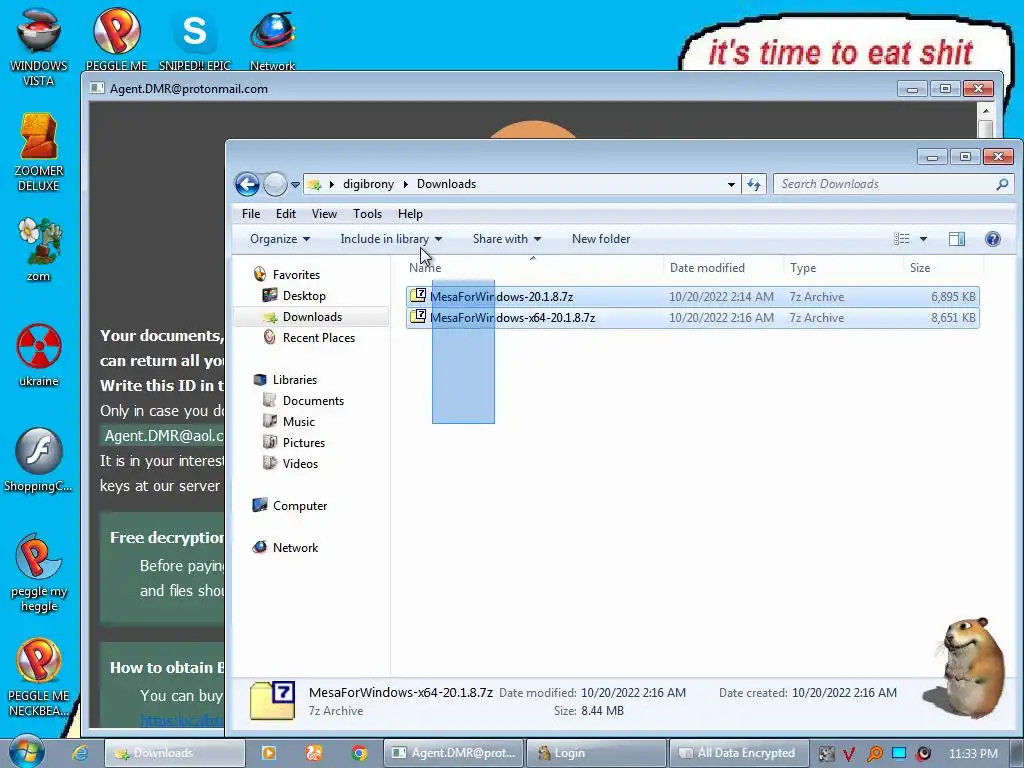
Task: Open the ukraine radiation icon
Action: (39, 355)
